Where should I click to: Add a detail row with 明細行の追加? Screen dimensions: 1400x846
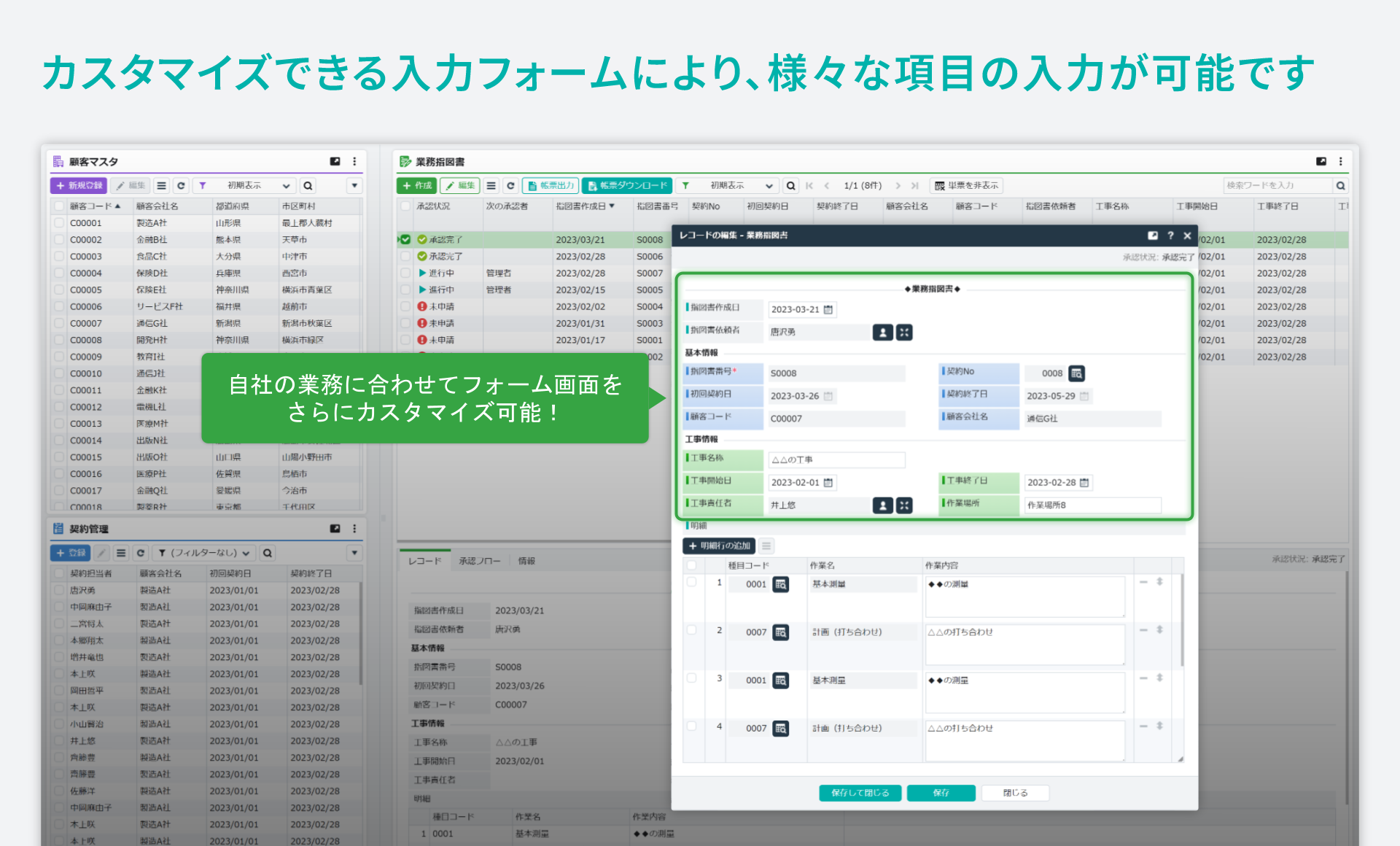718,546
